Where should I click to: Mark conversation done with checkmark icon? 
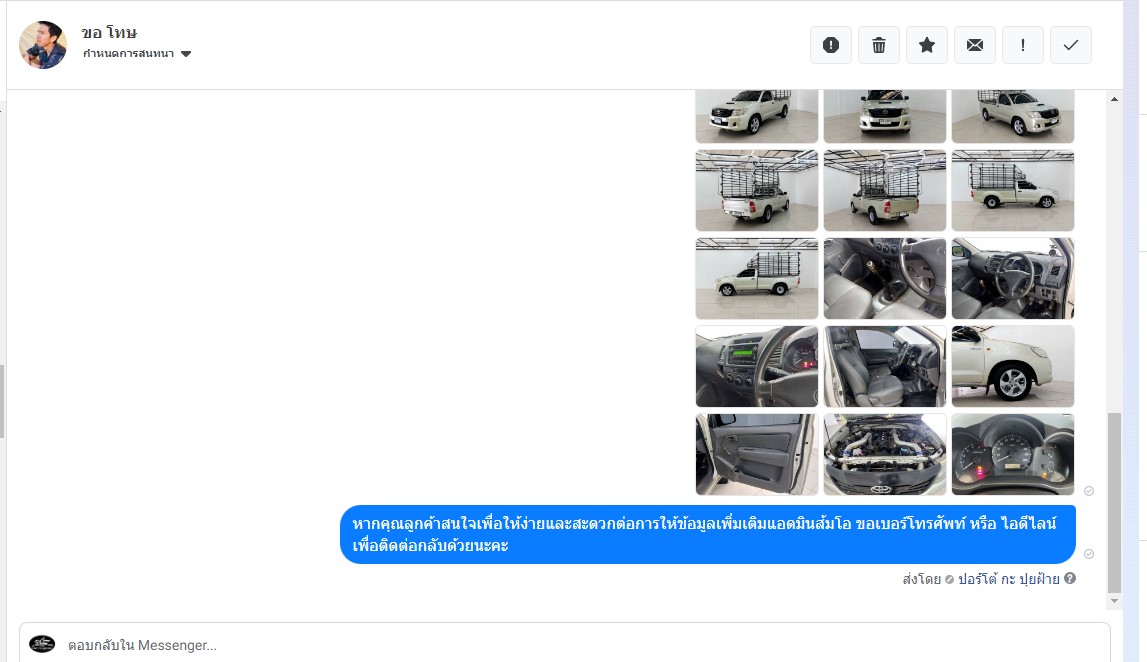click(1071, 45)
